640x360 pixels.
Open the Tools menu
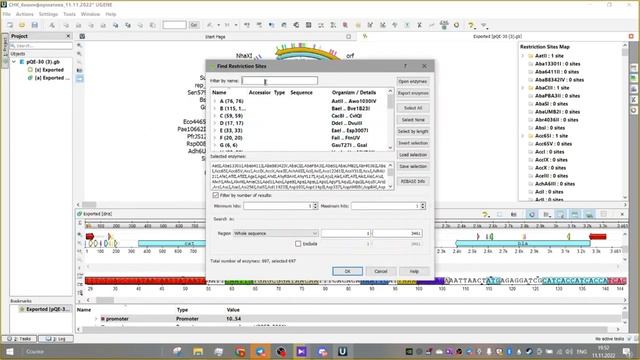tap(69, 14)
